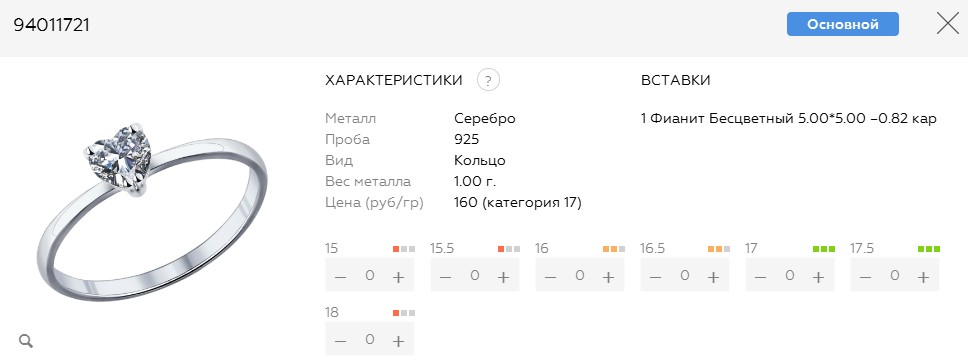Increase quantity for ring size 17
Screen dimensions: 968x364
pos(819,277)
